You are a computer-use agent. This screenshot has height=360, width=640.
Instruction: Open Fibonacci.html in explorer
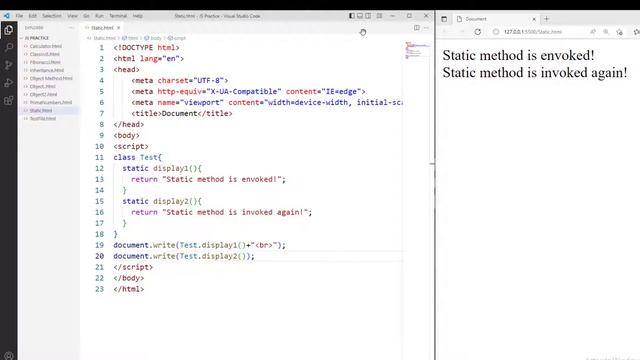[x=45, y=62]
